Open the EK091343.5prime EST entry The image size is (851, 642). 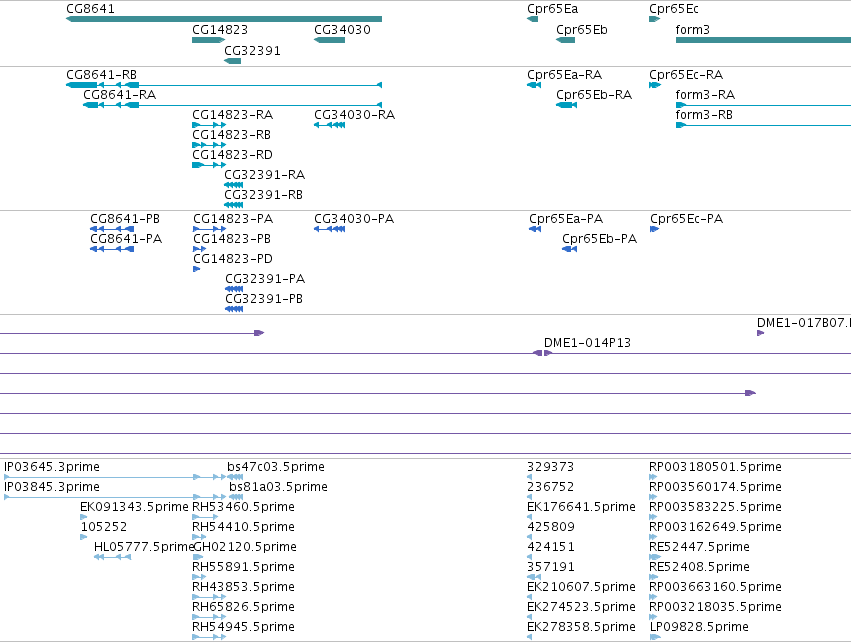click(x=134, y=507)
